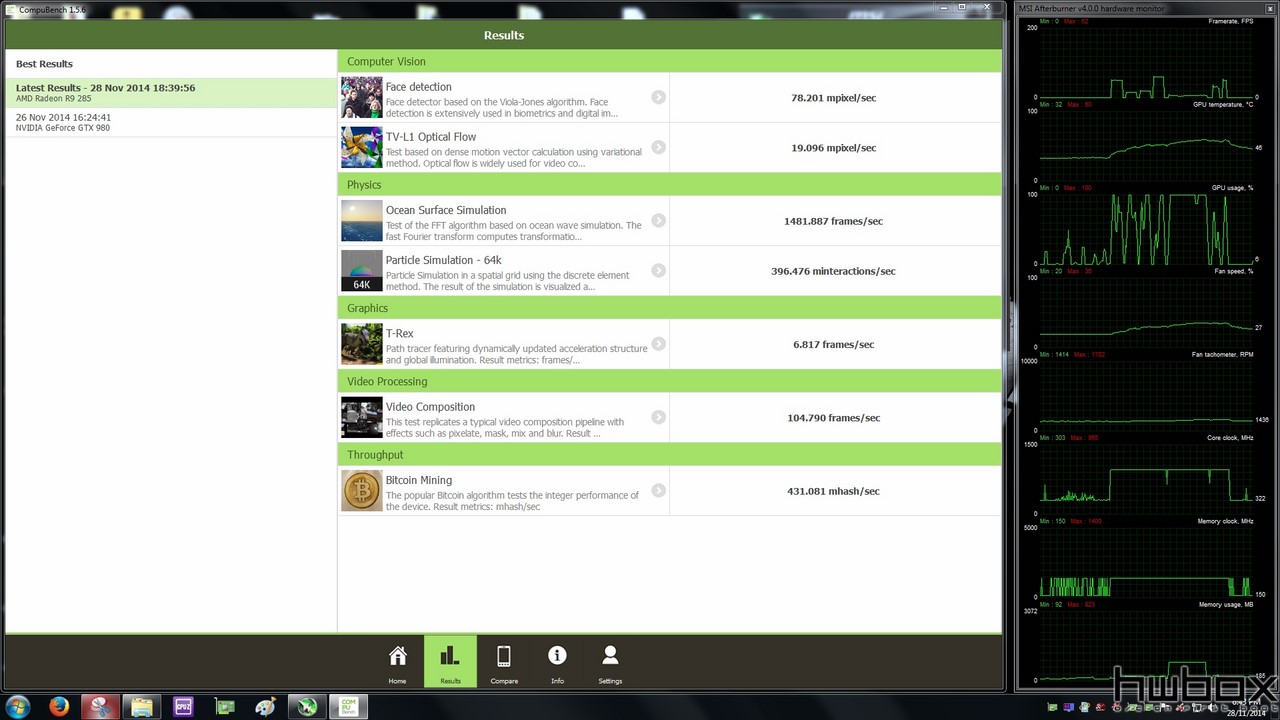The height and width of the screenshot is (720, 1280).
Task: Click the T-Rex title text
Action: [x=399, y=334]
